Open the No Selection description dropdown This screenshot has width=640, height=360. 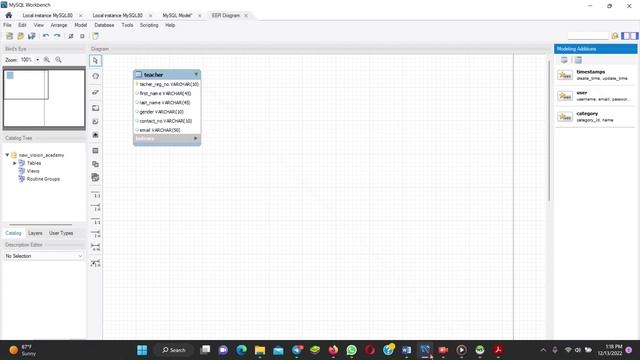click(x=44, y=256)
